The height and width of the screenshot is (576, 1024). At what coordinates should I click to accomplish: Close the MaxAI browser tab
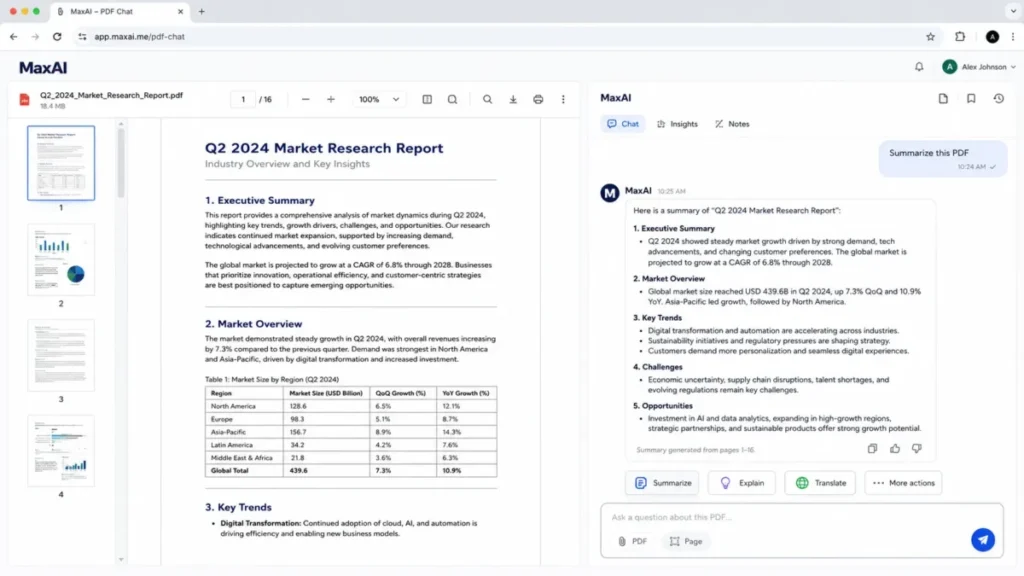[x=180, y=12]
